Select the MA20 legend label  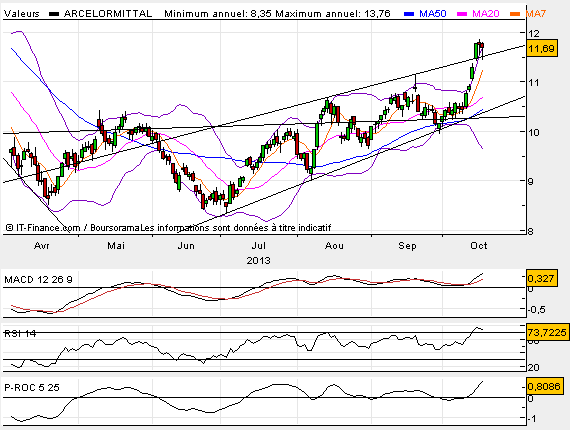coord(486,14)
